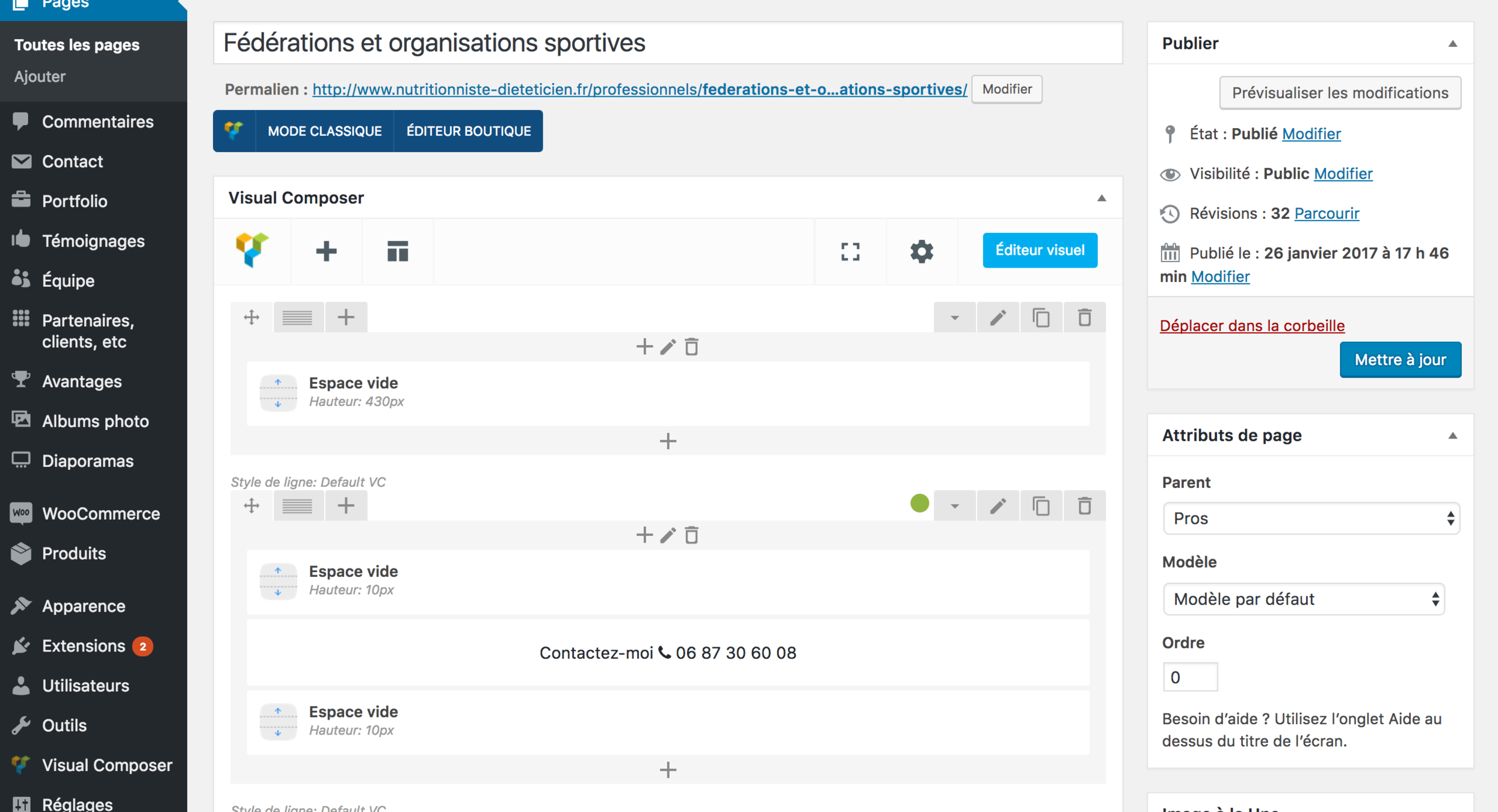Switch to MODE CLASSIQUE editor
Viewport: 1498px width, 812px height.
(x=324, y=131)
